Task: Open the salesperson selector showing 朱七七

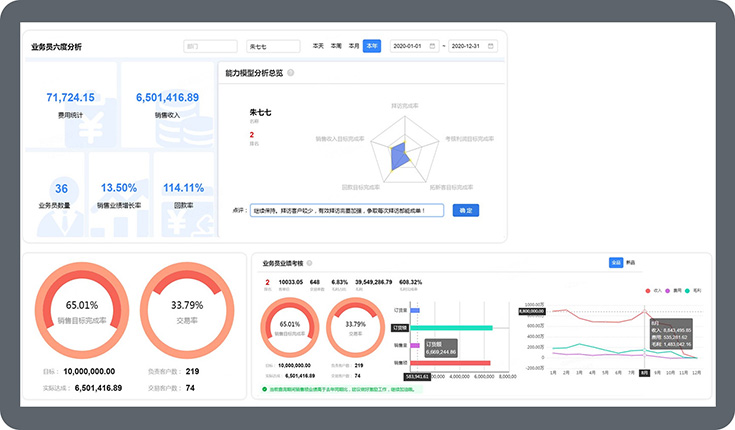Action: (272, 46)
